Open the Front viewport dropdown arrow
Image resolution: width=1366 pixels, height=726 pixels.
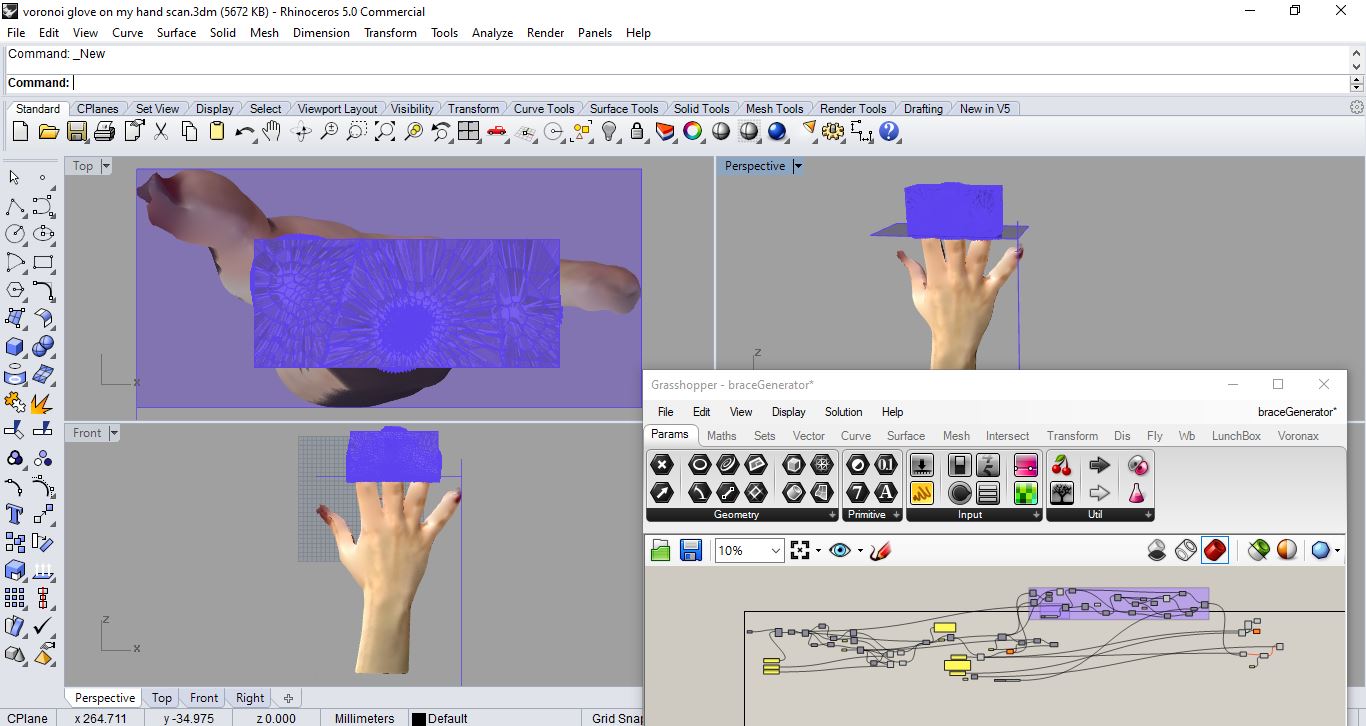(x=114, y=433)
